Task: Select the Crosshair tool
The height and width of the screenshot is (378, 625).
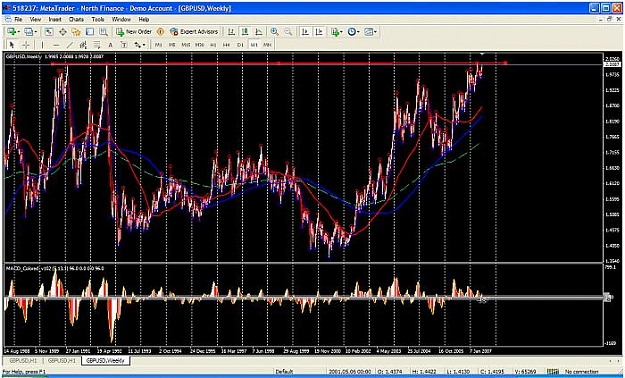Action: click(x=26, y=45)
